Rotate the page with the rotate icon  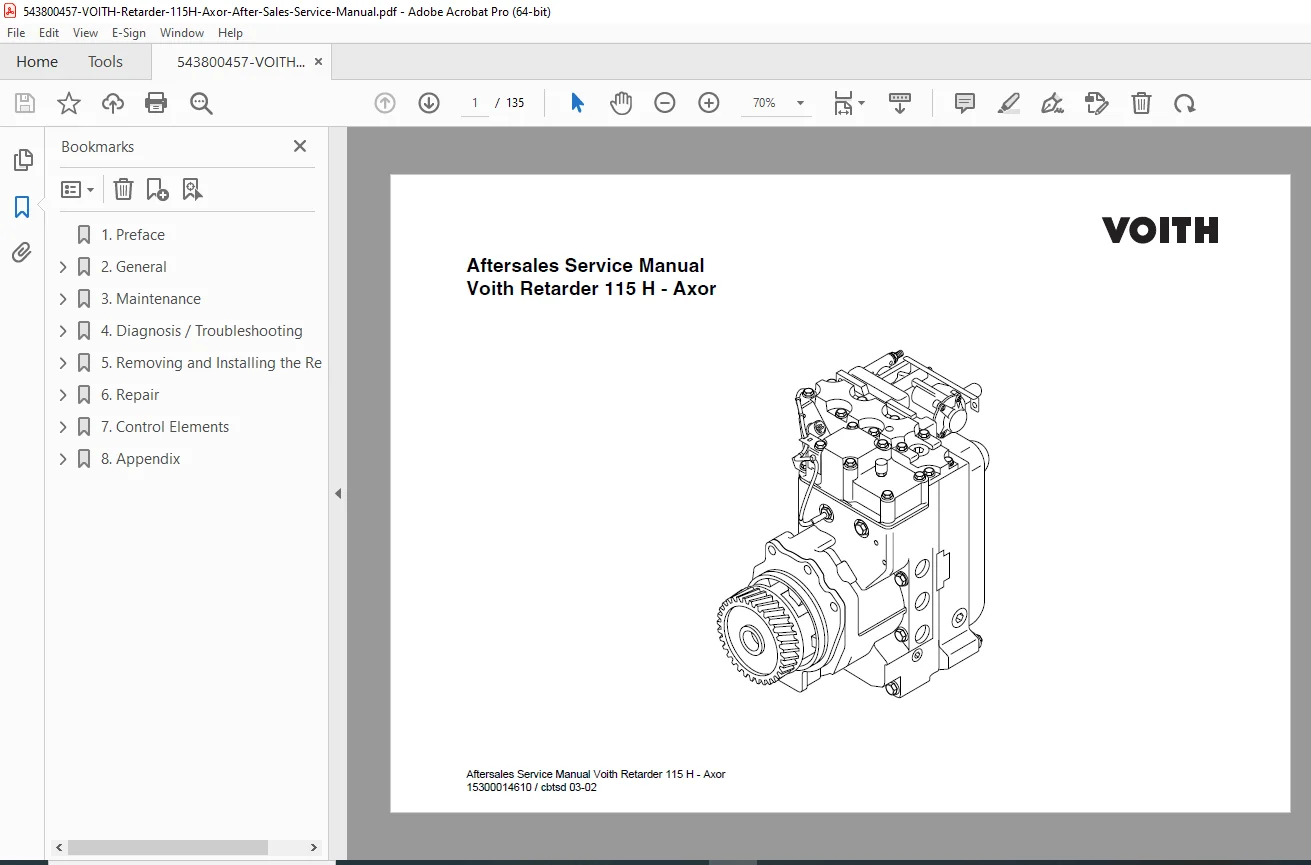coord(1185,103)
